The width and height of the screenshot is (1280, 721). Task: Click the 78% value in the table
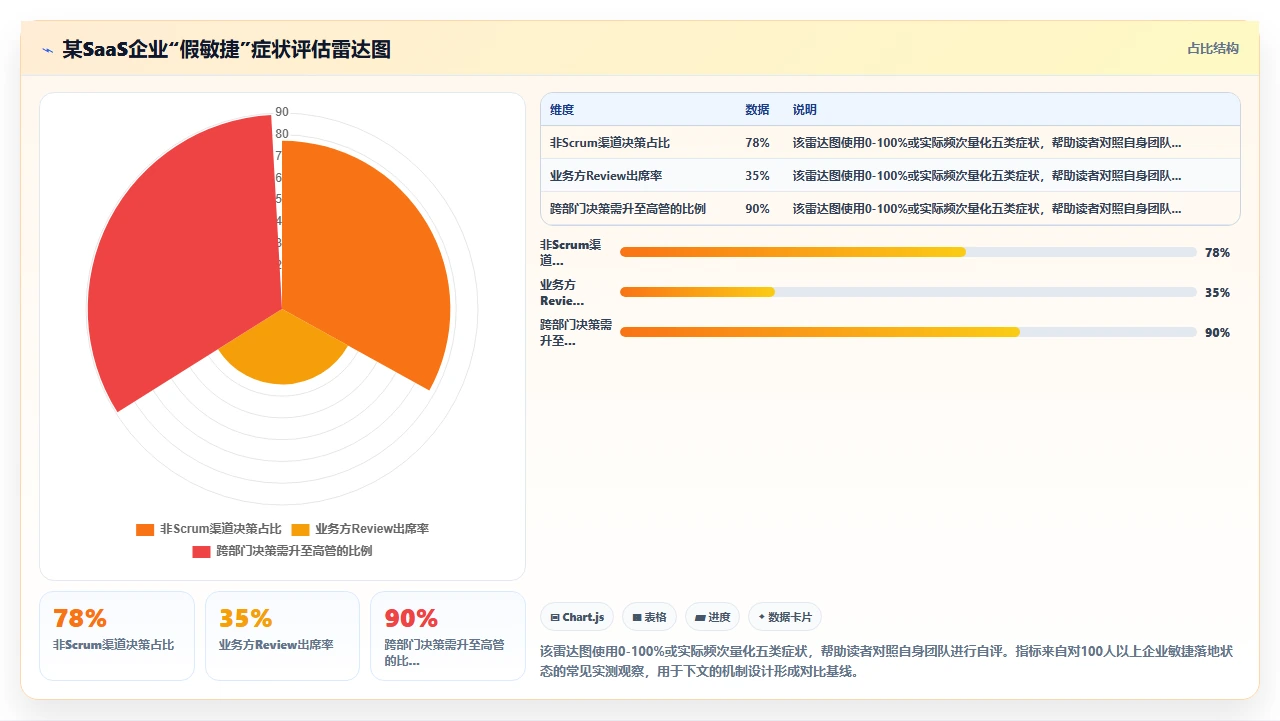click(x=757, y=143)
